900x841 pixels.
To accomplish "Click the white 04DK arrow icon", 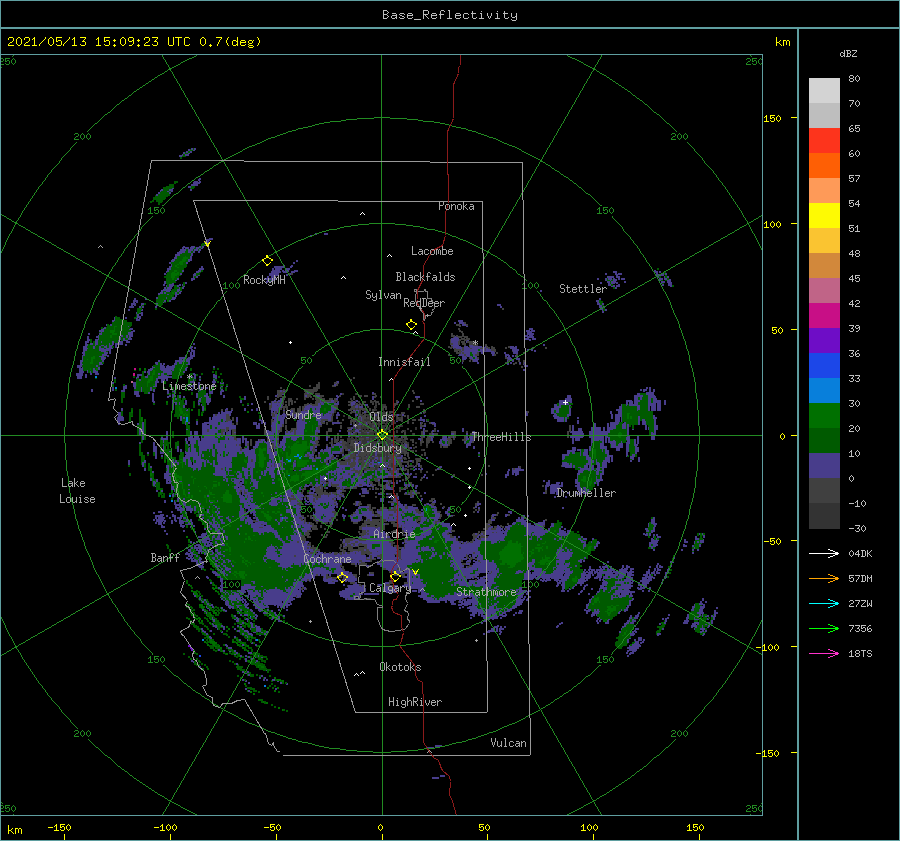I will pos(824,553).
